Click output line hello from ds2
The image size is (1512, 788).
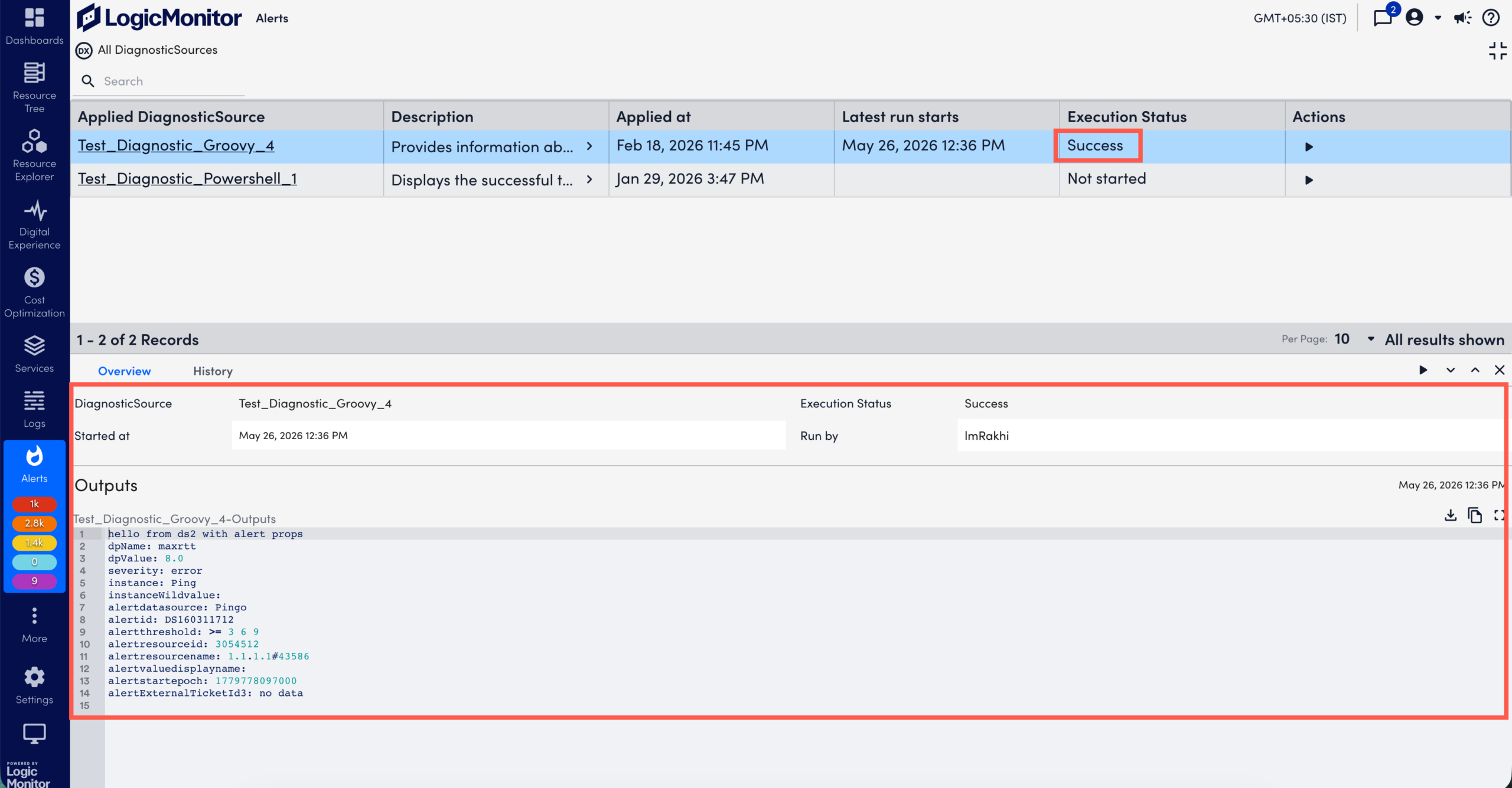205,534
